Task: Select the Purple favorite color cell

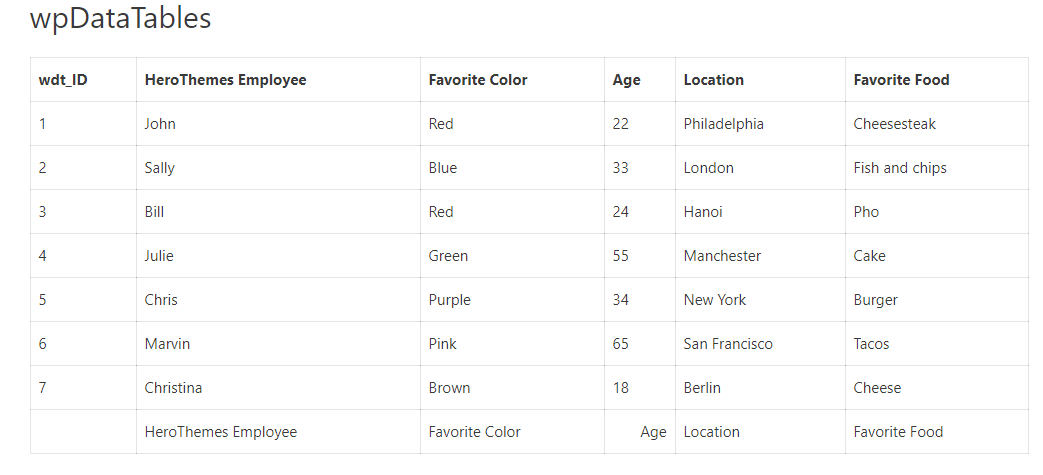Action: pyautogui.click(x=449, y=300)
